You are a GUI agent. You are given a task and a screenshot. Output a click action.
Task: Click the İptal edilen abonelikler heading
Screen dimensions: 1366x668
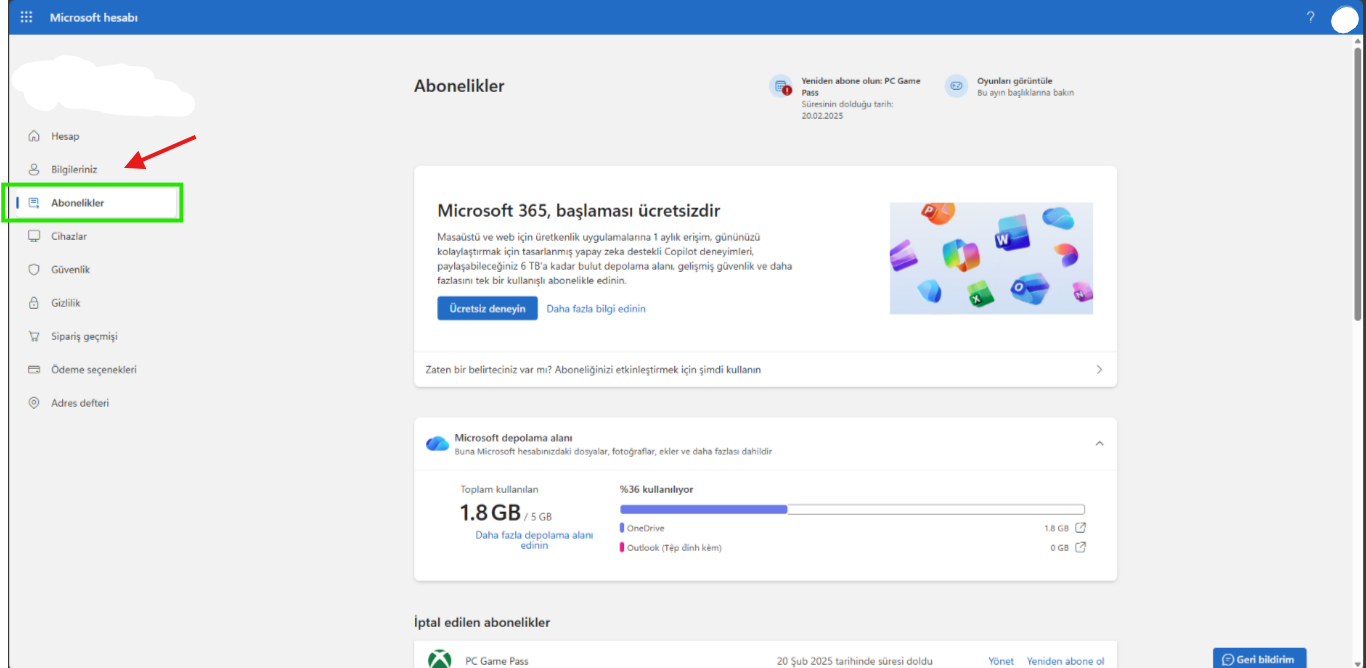[x=482, y=622]
